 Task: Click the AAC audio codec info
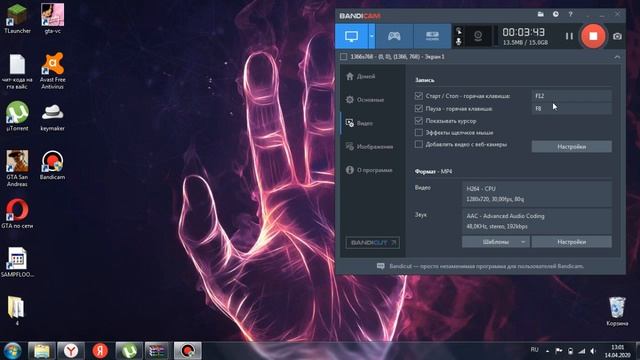click(537, 221)
